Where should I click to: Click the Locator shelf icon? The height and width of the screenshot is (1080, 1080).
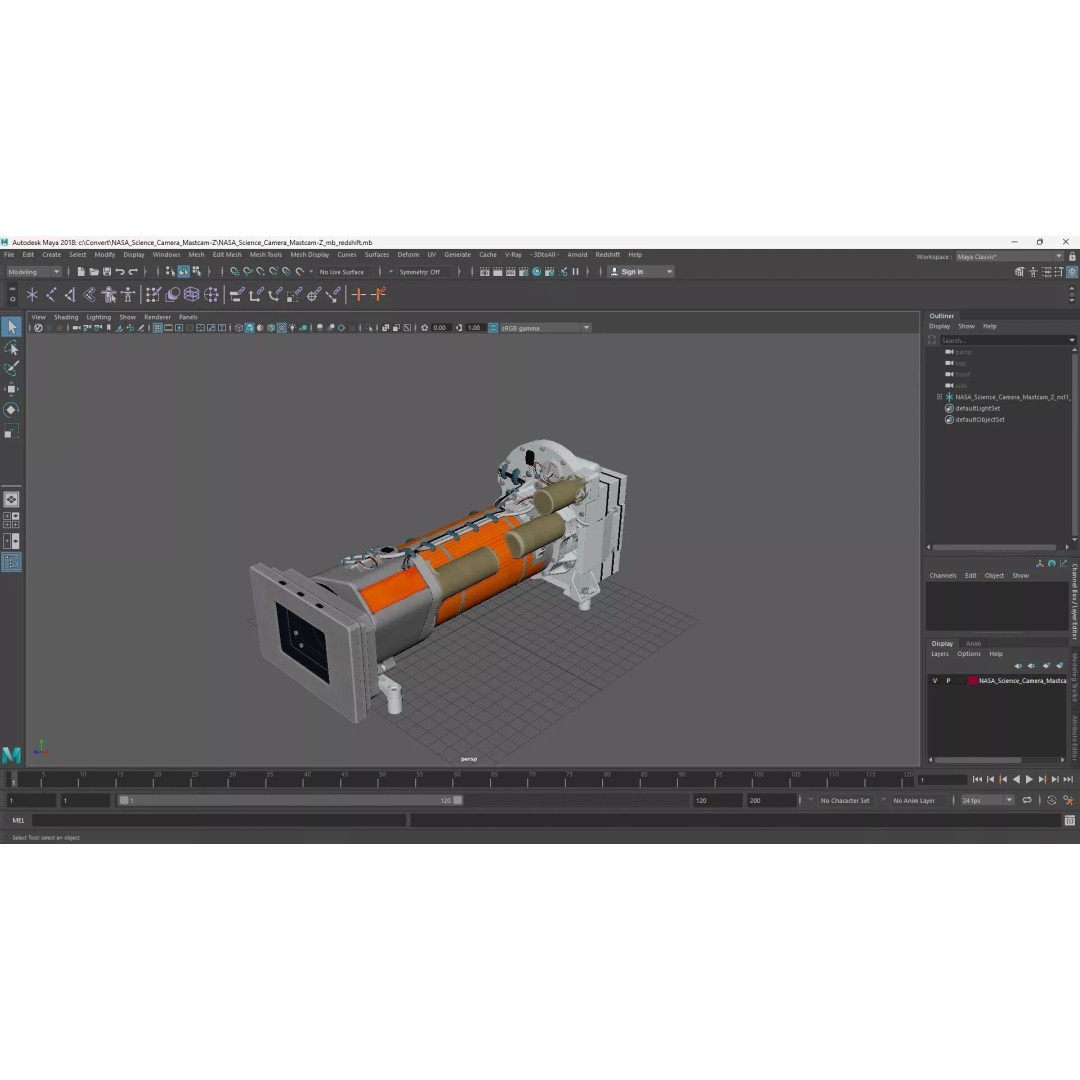(32, 295)
